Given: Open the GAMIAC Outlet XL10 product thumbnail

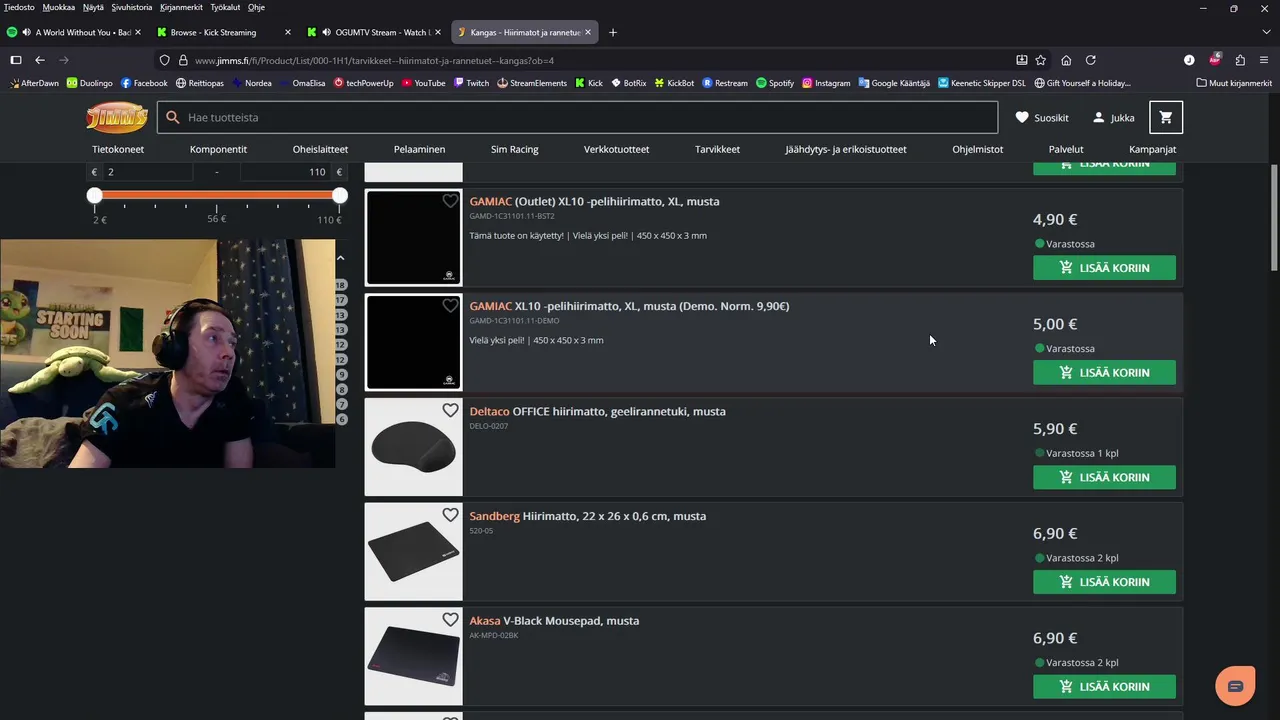Looking at the screenshot, I should (414, 238).
